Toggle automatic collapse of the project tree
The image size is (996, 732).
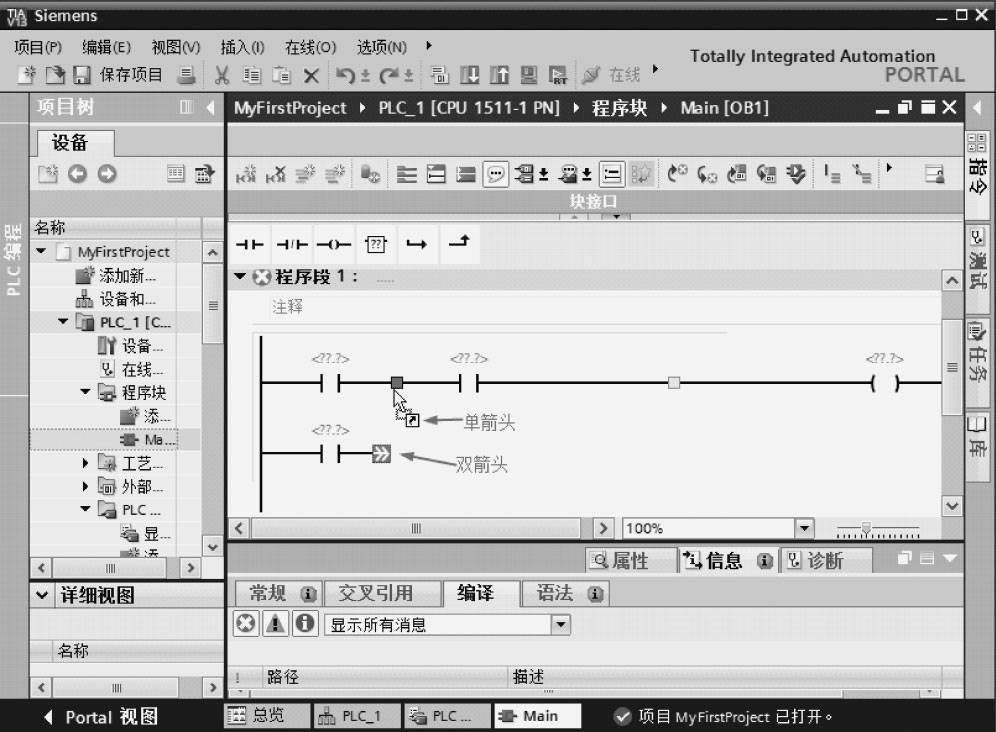pos(185,107)
